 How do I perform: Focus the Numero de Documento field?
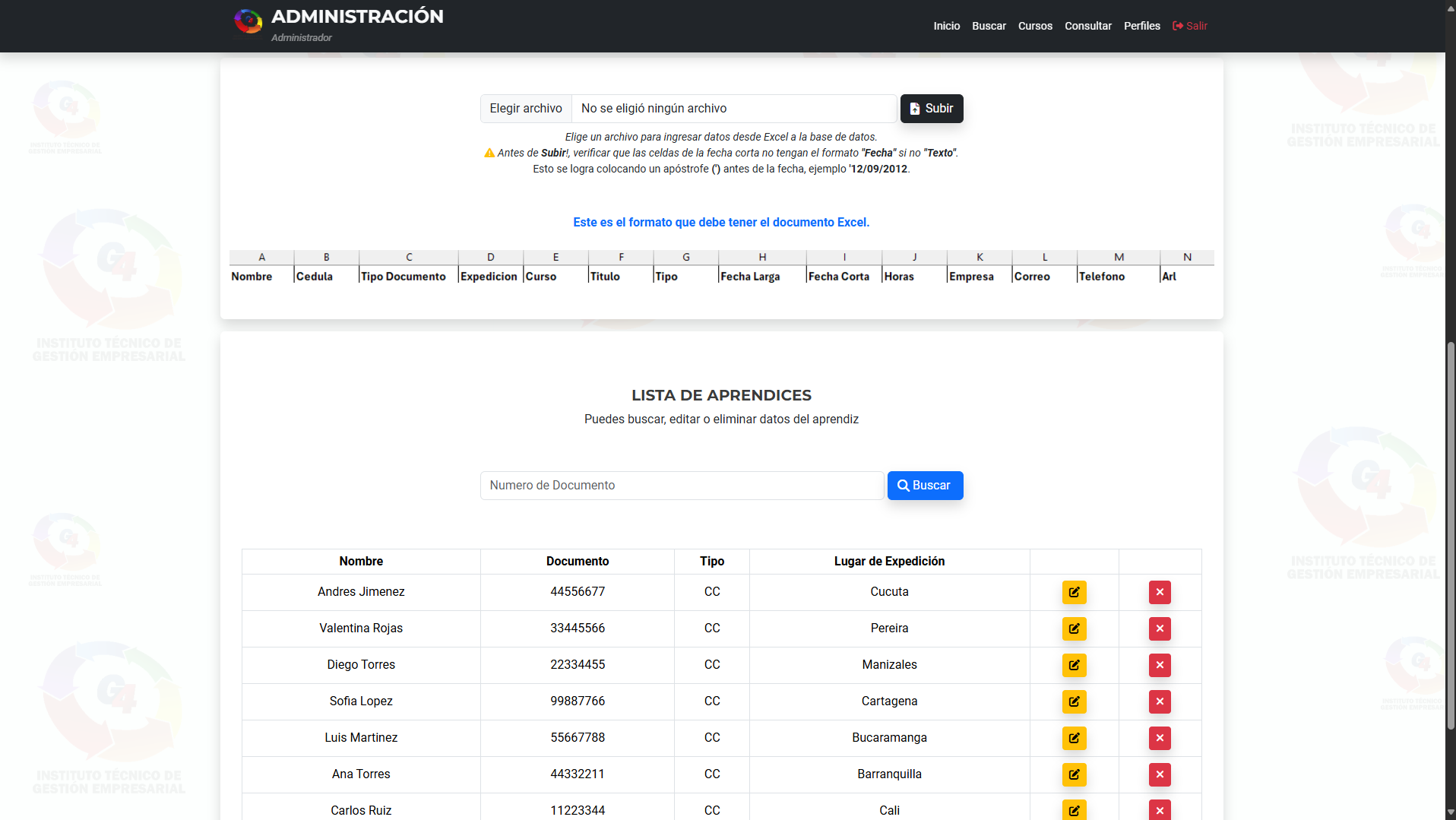pos(682,486)
